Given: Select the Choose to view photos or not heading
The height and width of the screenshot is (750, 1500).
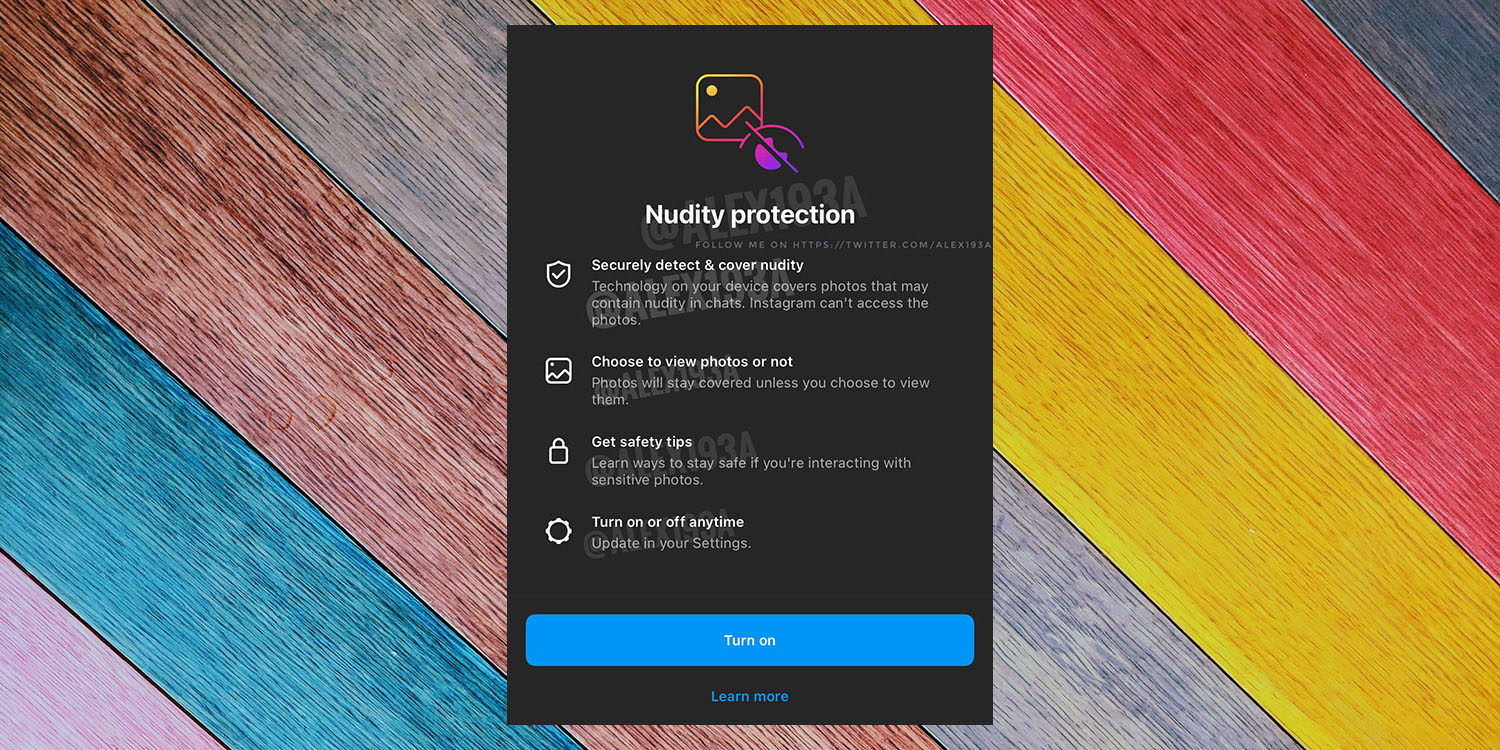Looking at the screenshot, I should coord(692,361).
